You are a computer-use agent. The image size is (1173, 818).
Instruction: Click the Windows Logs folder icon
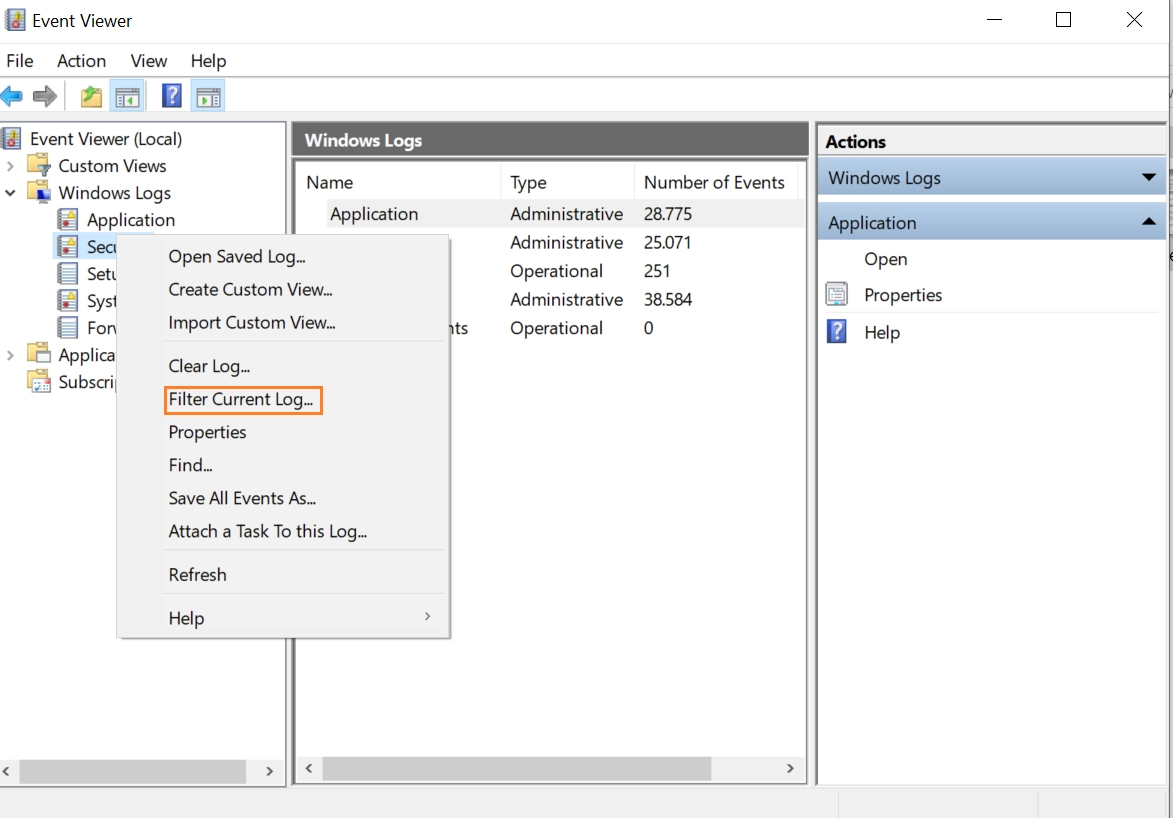[39, 192]
